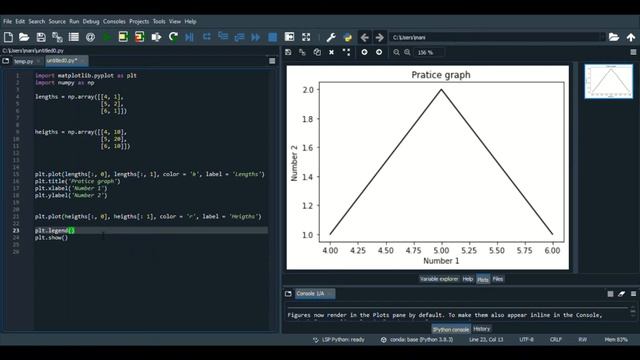
Task: Open the Help menu
Action: [190, 21]
